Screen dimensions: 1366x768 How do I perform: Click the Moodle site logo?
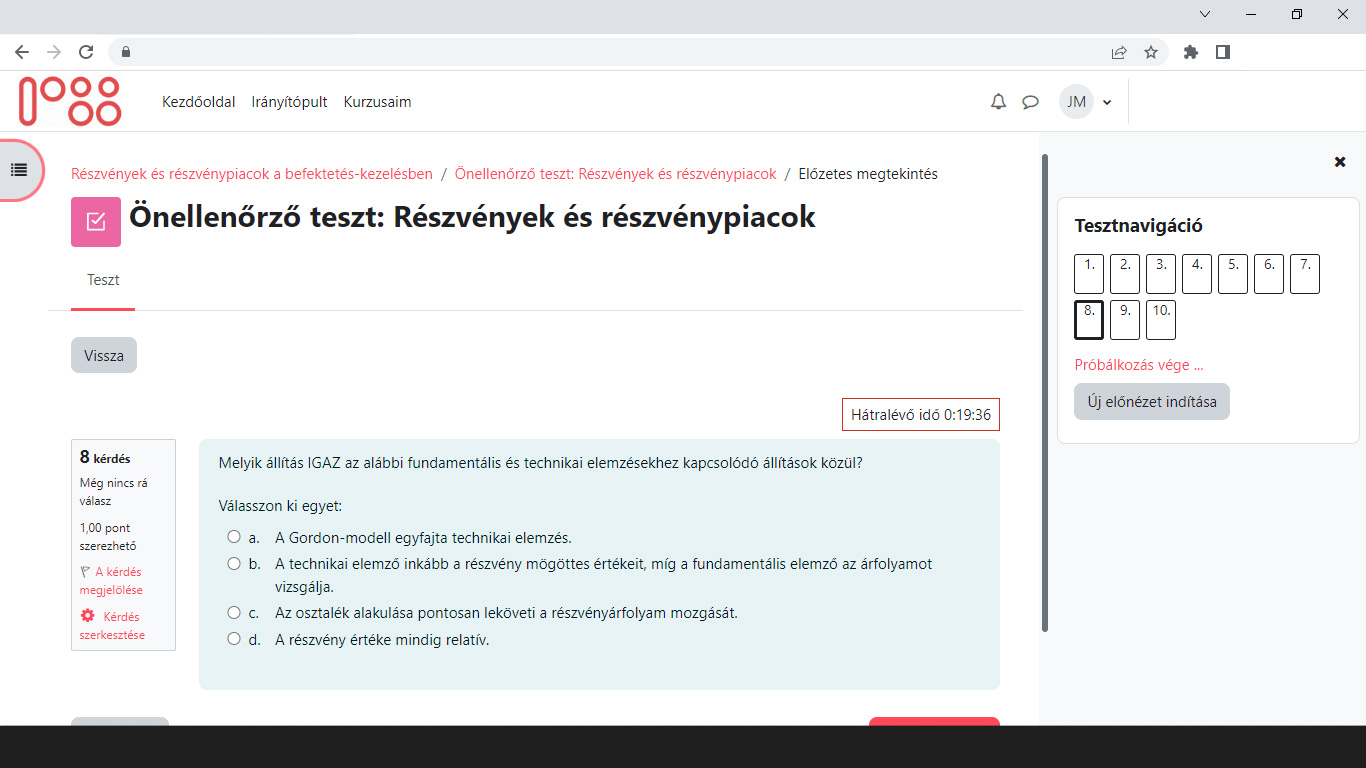click(x=67, y=101)
